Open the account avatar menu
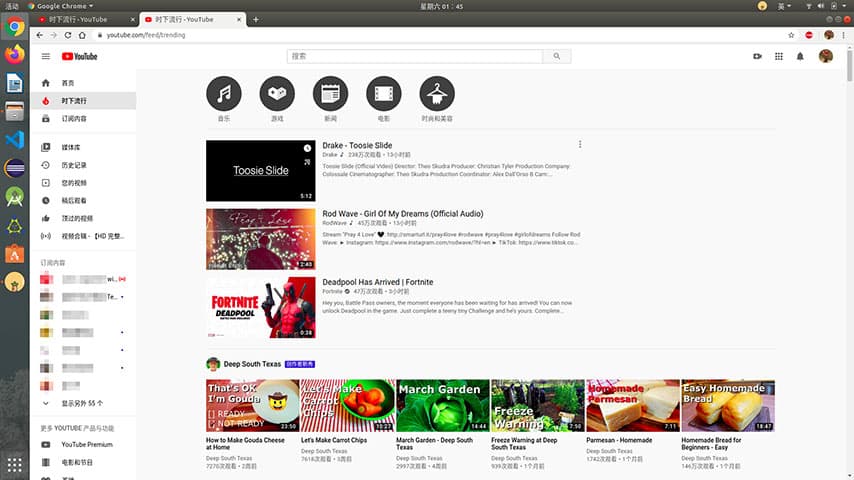This screenshot has height=480, width=854. (x=826, y=56)
